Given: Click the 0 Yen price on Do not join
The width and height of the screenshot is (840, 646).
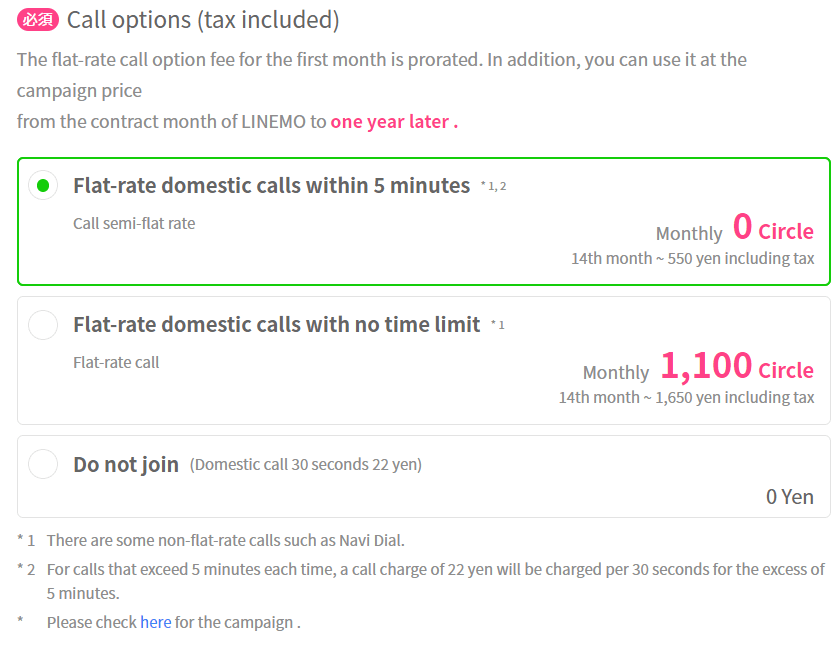Looking at the screenshot, I should pos(791,495).
